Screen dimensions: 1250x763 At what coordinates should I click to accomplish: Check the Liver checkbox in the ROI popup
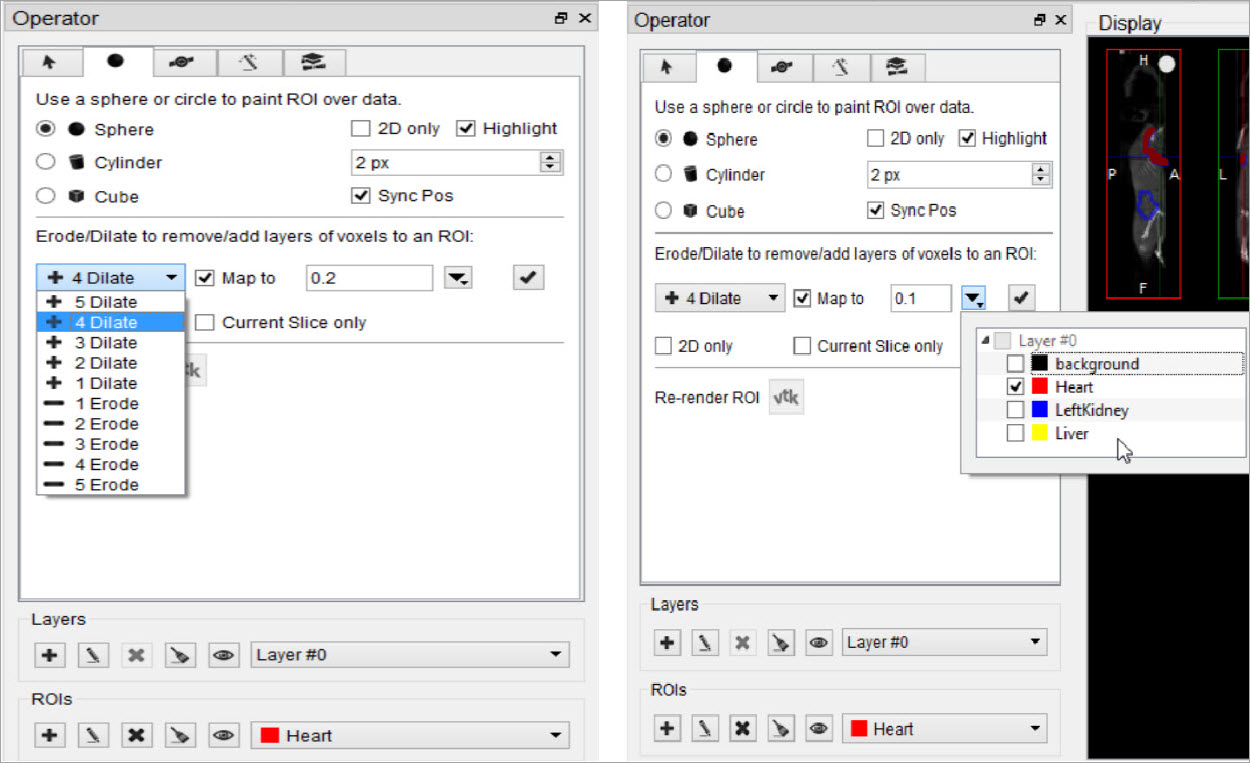(1015, 433)
